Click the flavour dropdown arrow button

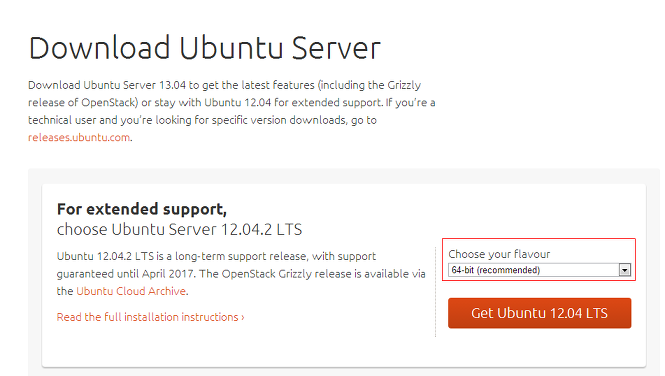[x=625, y=270]
